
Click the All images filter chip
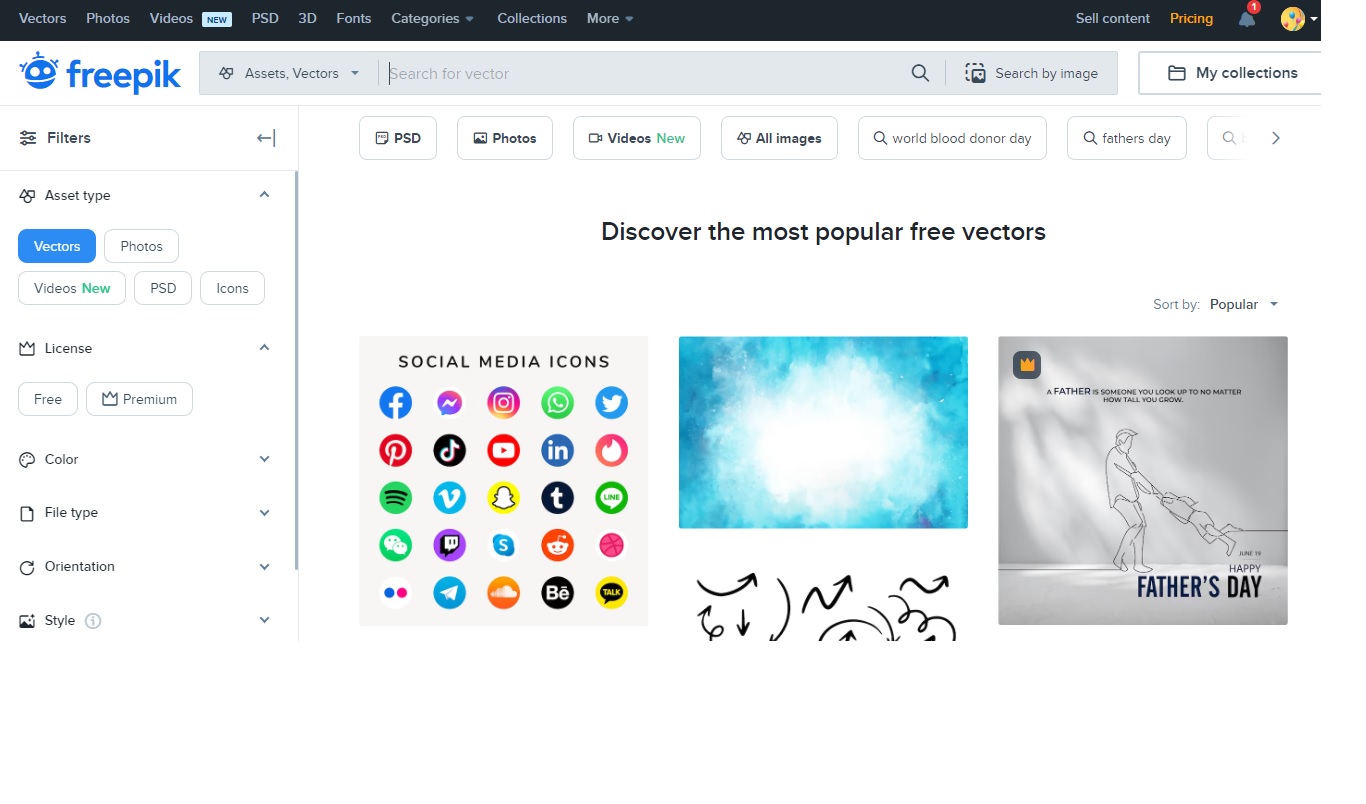[x=779, y=138]
